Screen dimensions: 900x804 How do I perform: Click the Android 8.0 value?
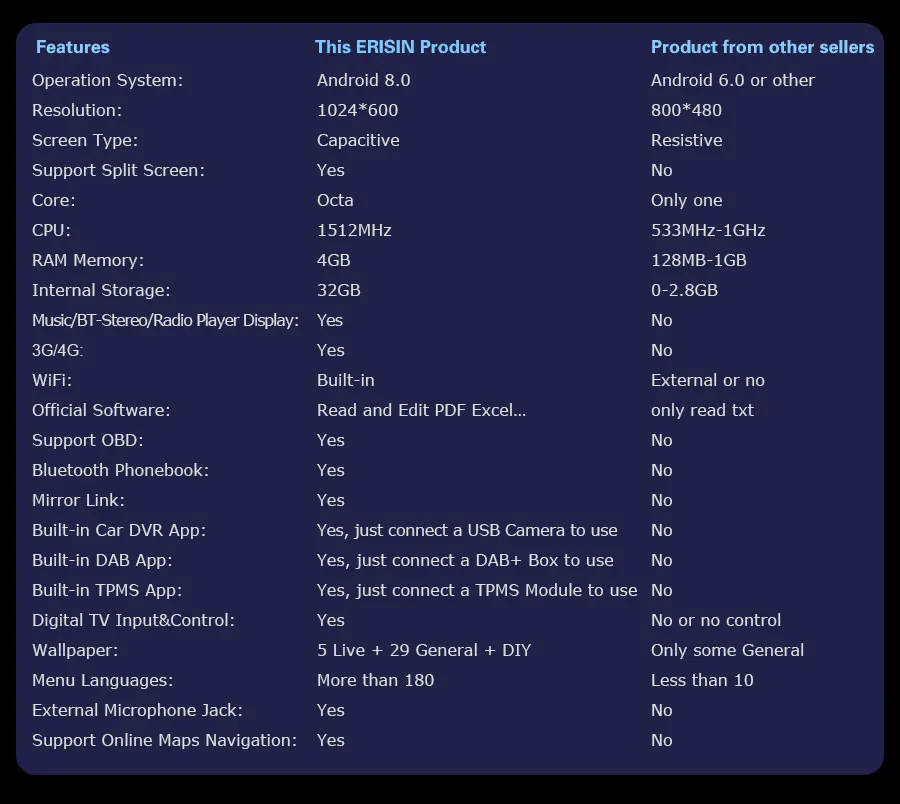pyautogui.click(x=363, y=80)
